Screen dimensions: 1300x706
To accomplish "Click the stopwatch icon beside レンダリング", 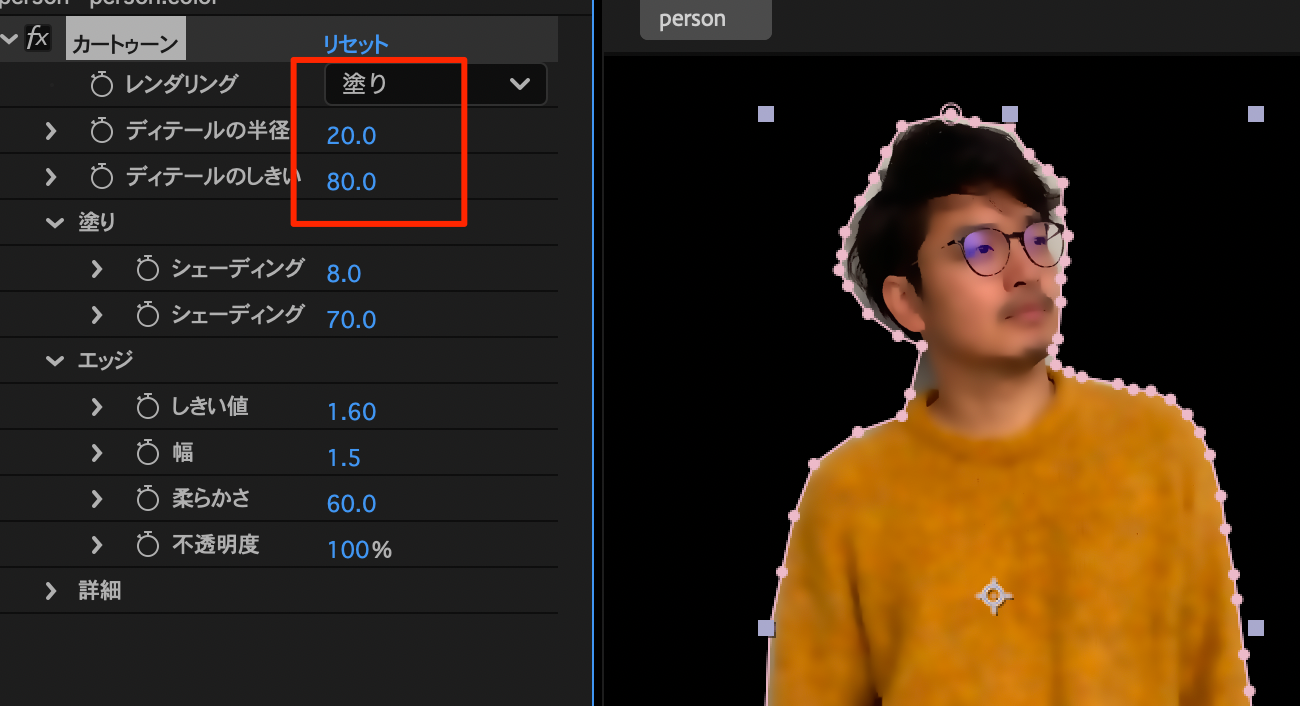I will click(102, 85).
